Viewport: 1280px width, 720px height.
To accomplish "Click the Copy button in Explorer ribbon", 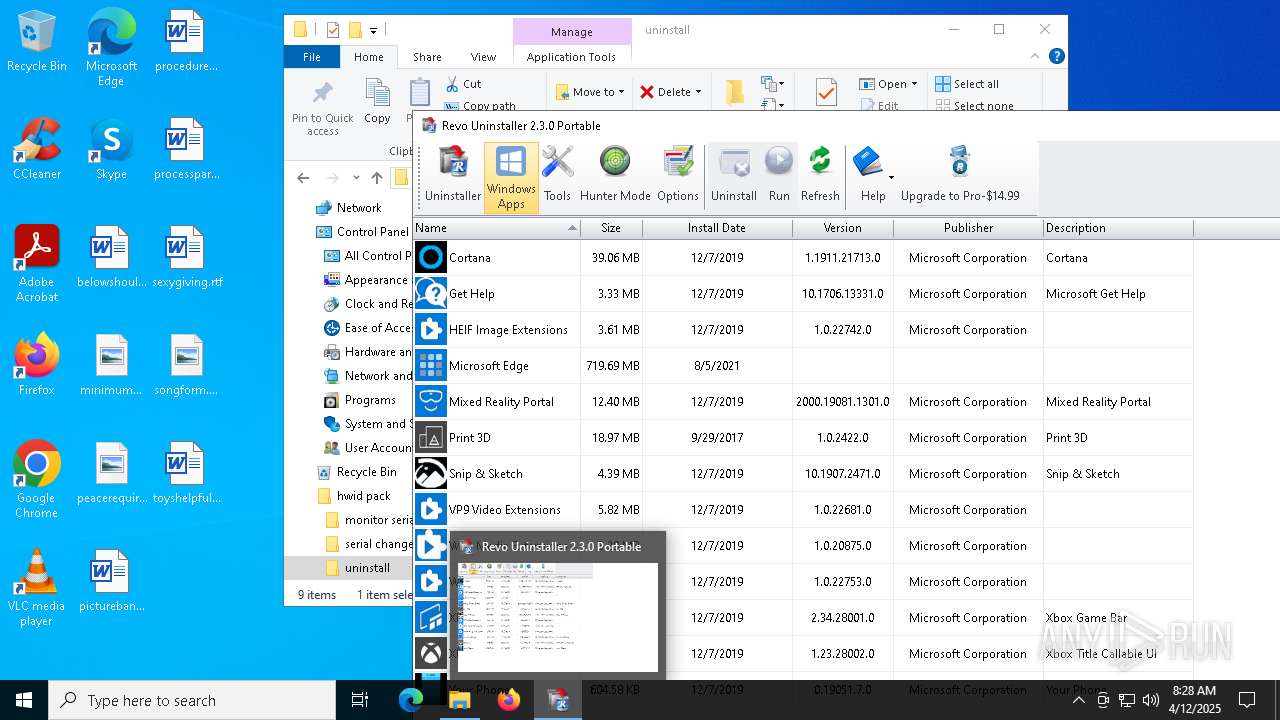I will [x=377, y=102].
